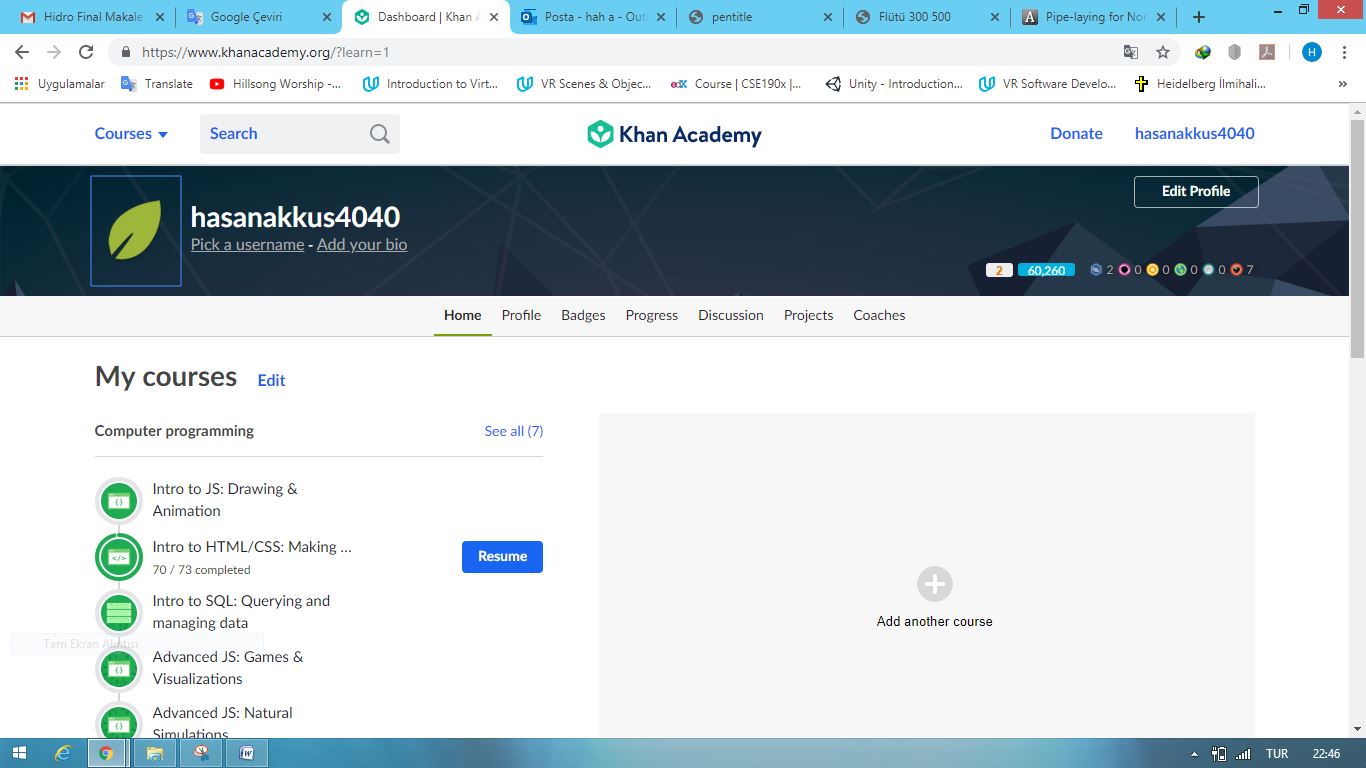1366x768 pixels.
Task: Open Intro to JS: Drawing & Animation
Action: [x=225, y=500]
